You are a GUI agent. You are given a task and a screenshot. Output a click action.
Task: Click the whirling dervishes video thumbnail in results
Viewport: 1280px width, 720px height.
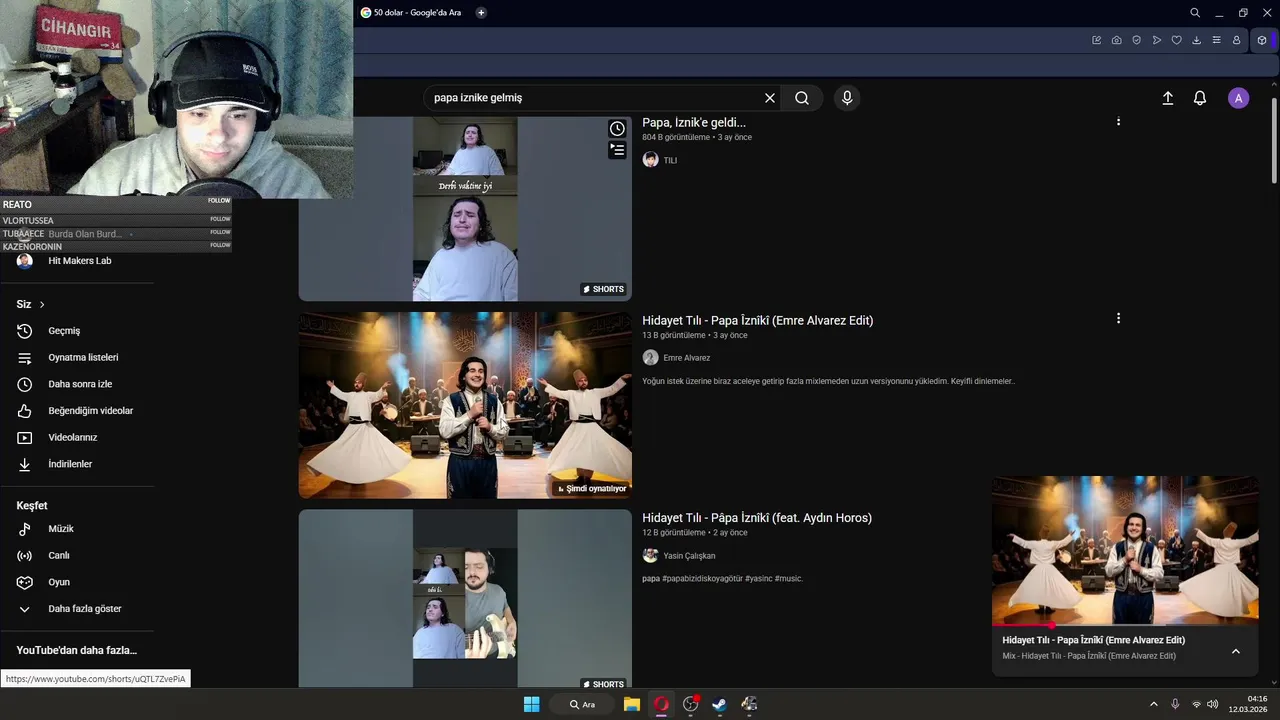[465, 405]
